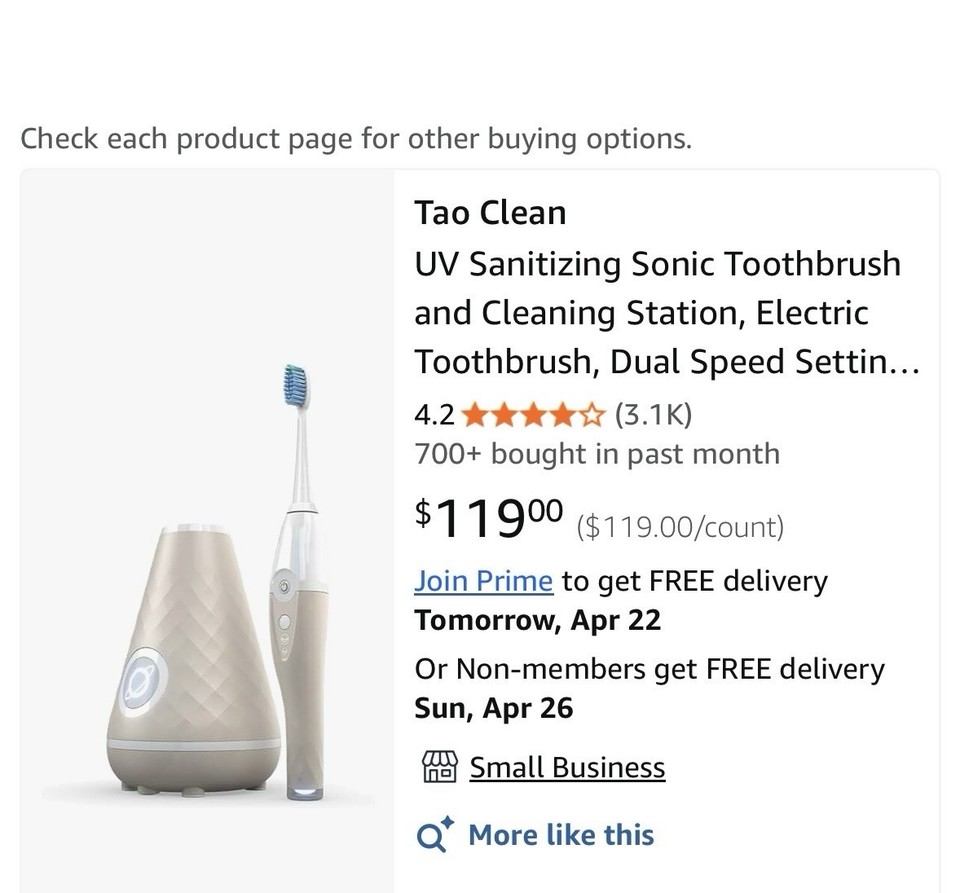Click the Small Business storefront icon

(439, 767)
